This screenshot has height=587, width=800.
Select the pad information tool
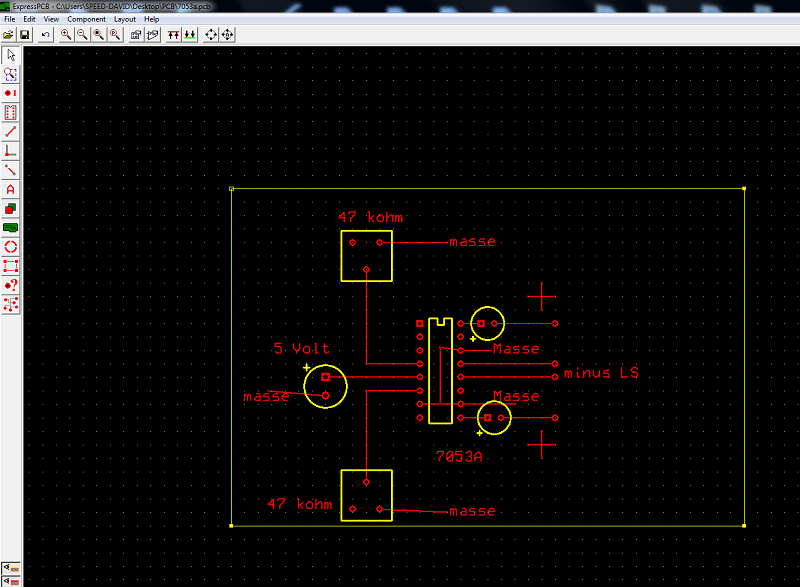(11, 286)
